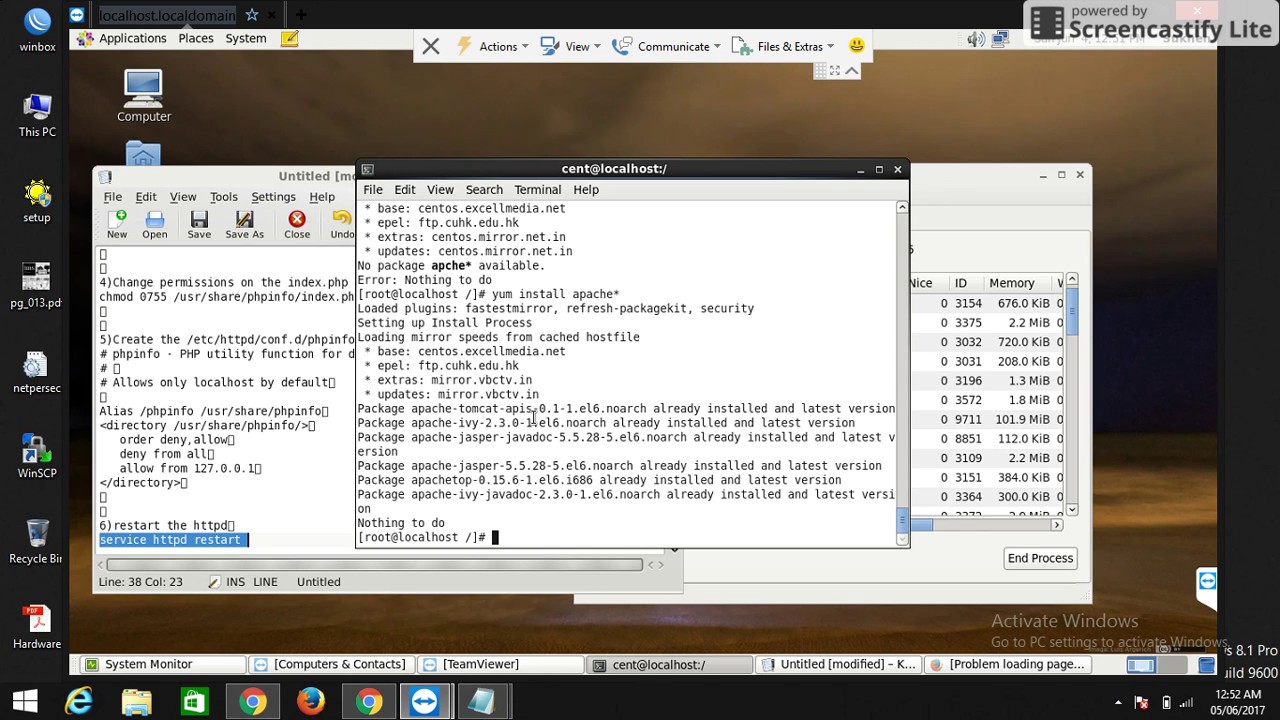This screenshot has width=1280, height=720.
Task: Open the Hardware PDF desktop file
Action: [x=37, y=627]
